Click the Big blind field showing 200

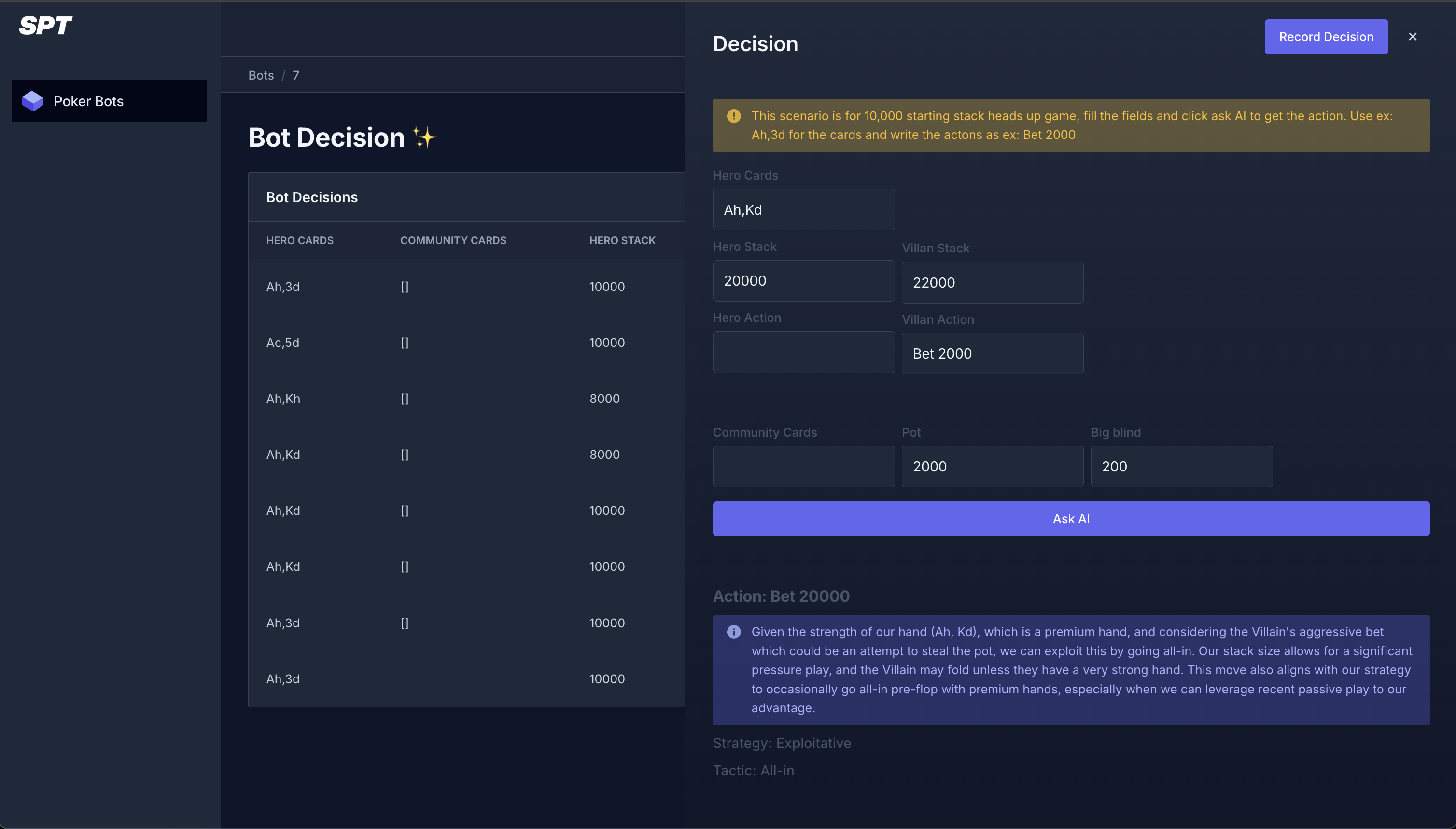click(x=1181, y=466)
